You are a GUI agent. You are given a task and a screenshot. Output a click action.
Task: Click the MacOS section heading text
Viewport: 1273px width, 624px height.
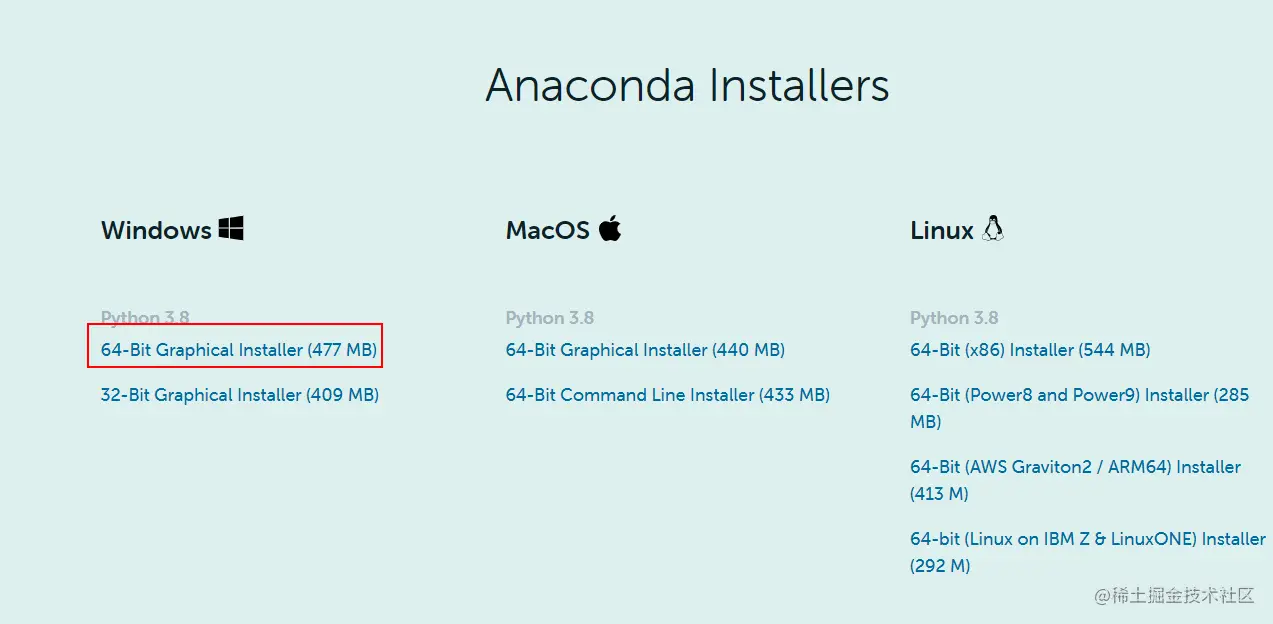tap(548, 230)
